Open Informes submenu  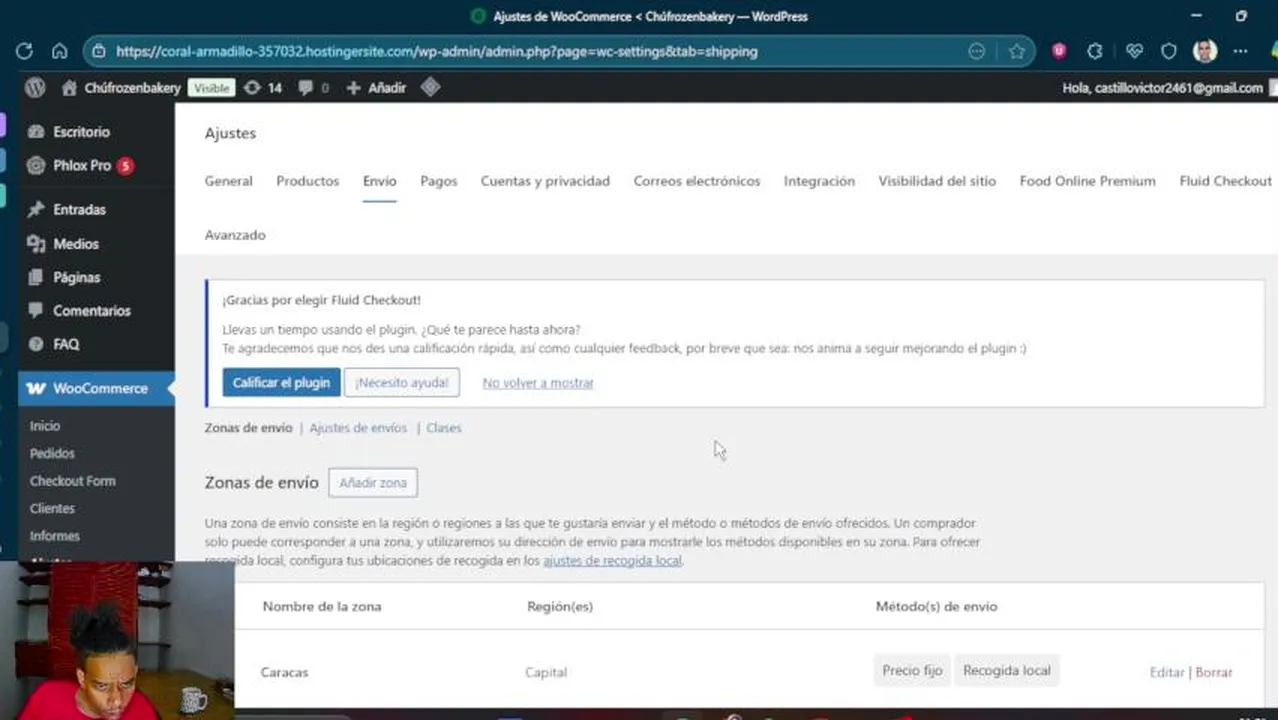54,536
